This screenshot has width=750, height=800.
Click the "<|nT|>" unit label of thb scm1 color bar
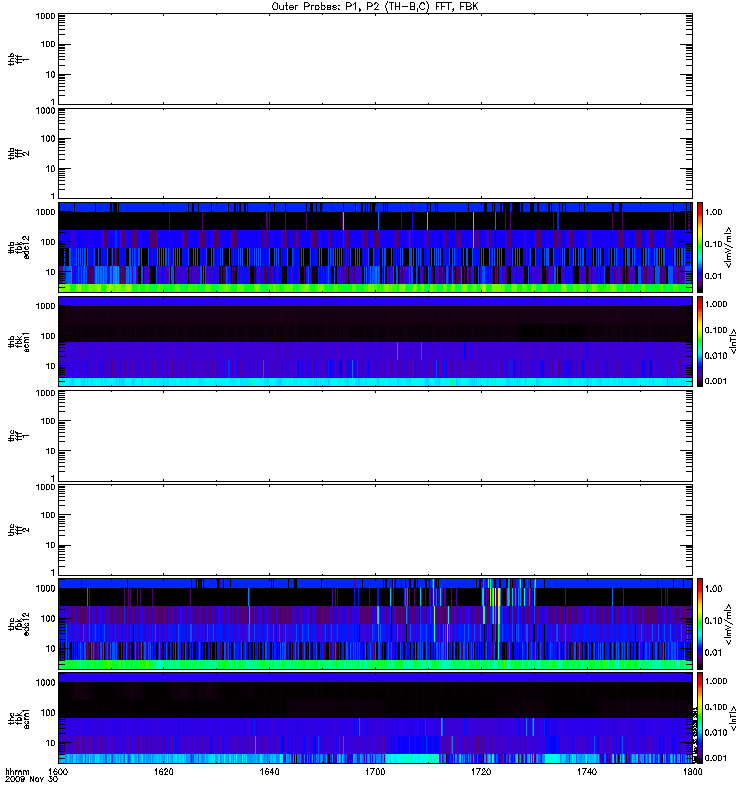(x=733, y=341)
